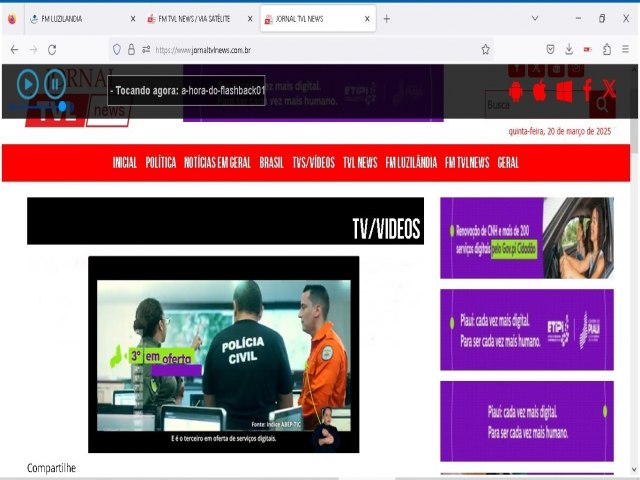
Task: Open the BRASIL menu item
Action: click(271, 163)
